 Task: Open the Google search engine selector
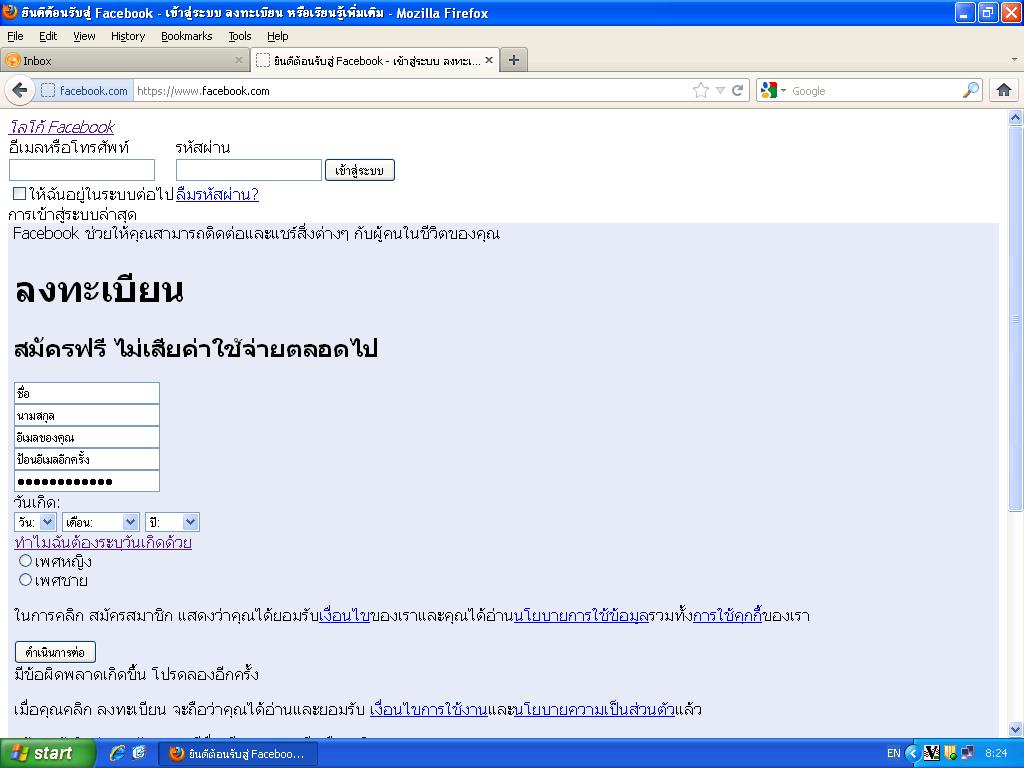(x=773, y=91)
